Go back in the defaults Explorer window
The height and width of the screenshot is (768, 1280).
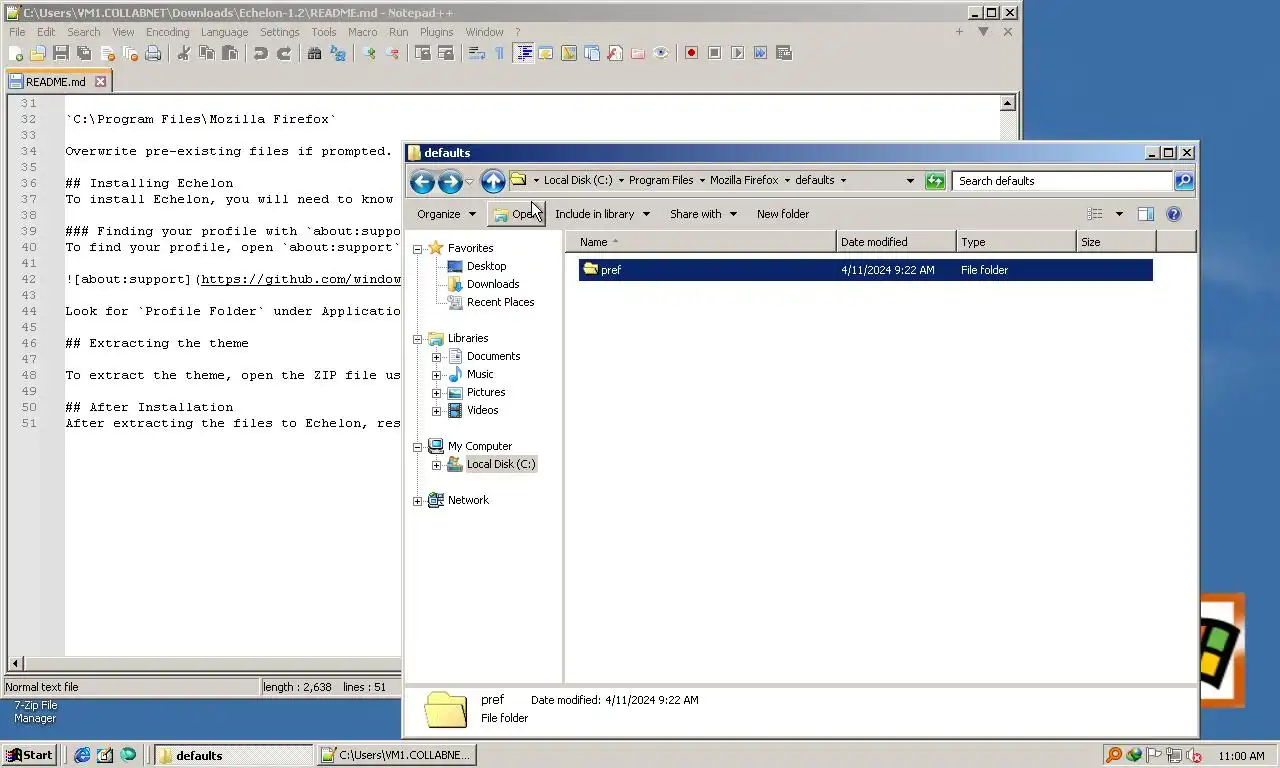(422, 181)
